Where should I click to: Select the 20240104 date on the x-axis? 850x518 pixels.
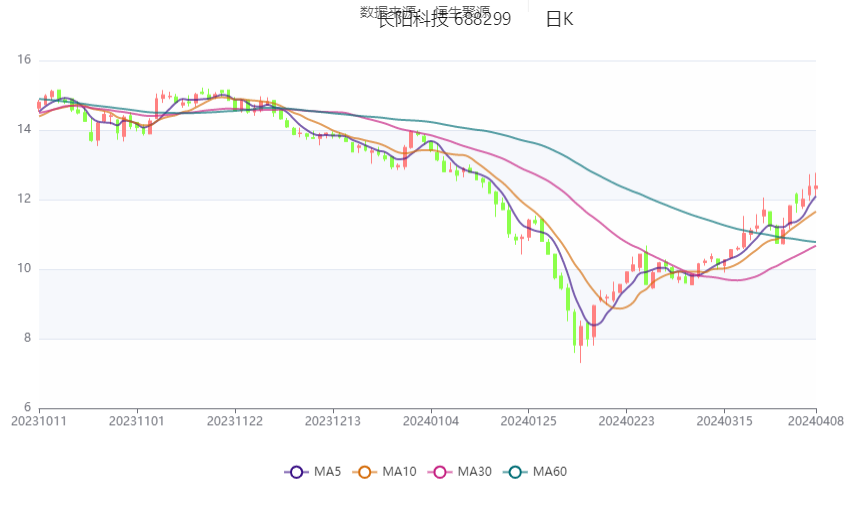click(432, 421)
